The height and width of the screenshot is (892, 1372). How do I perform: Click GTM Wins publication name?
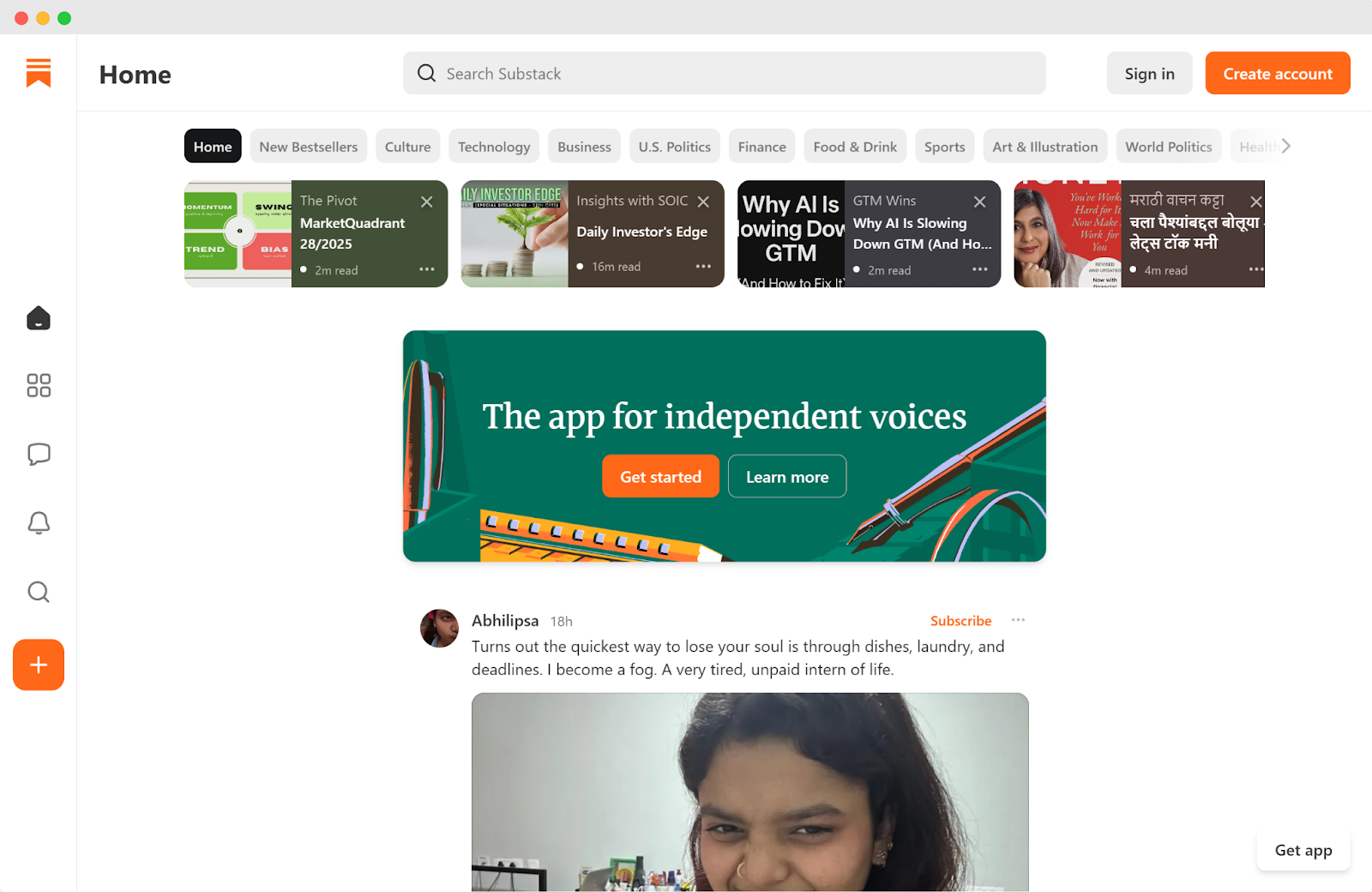point(884,200)
